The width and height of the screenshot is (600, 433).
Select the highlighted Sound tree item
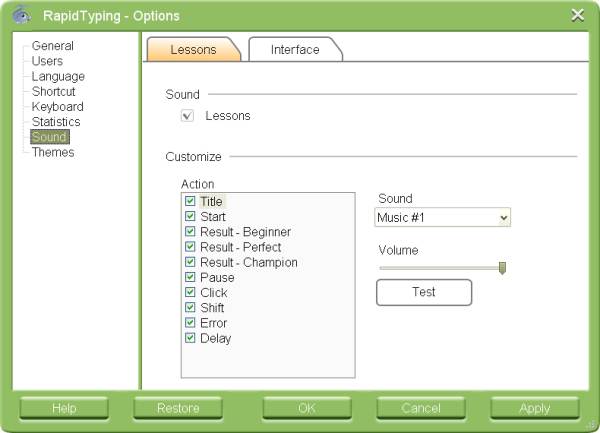pos(50,137)
